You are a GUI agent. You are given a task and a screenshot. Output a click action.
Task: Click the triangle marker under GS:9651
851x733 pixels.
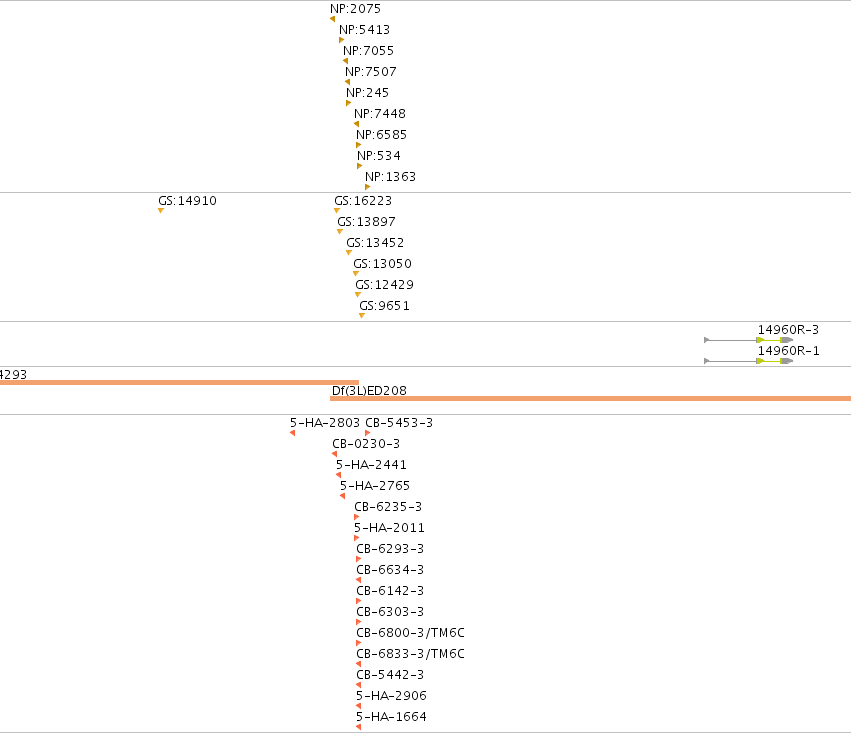(362, 316)
